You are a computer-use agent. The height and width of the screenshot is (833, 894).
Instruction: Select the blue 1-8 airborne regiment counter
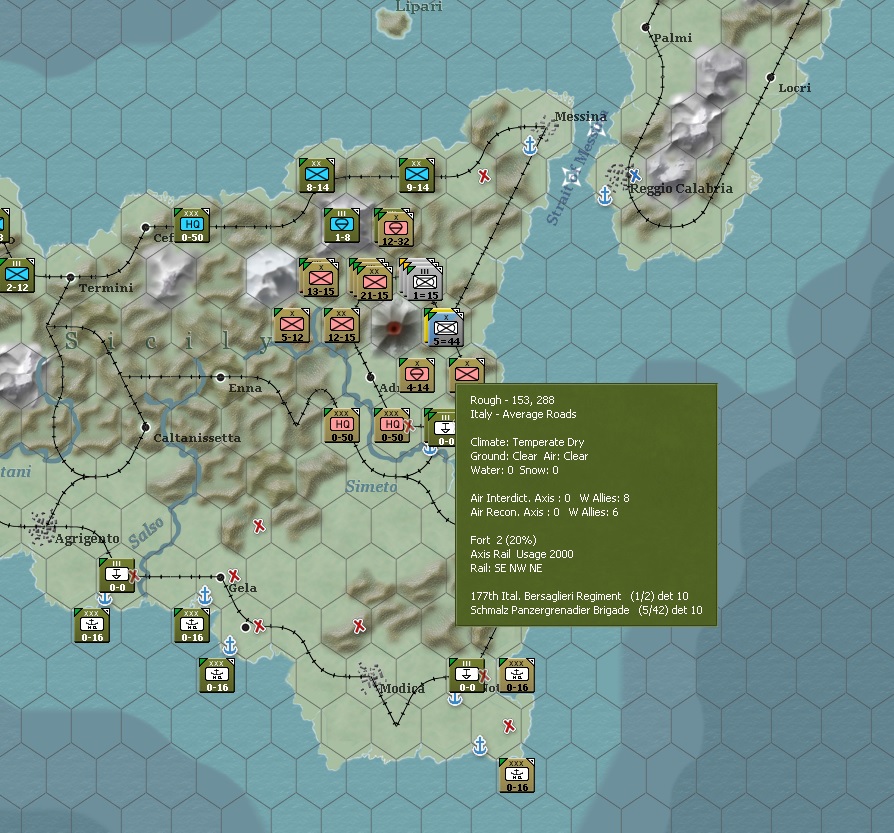click(342, 226)
